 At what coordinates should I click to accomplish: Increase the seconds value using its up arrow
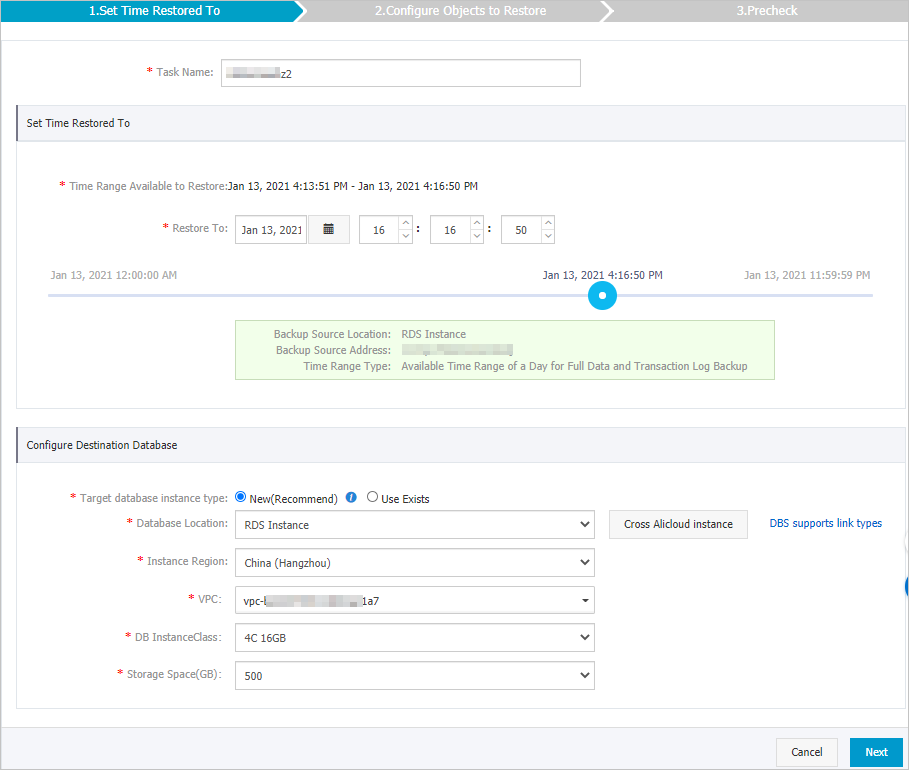coord(547,223)
